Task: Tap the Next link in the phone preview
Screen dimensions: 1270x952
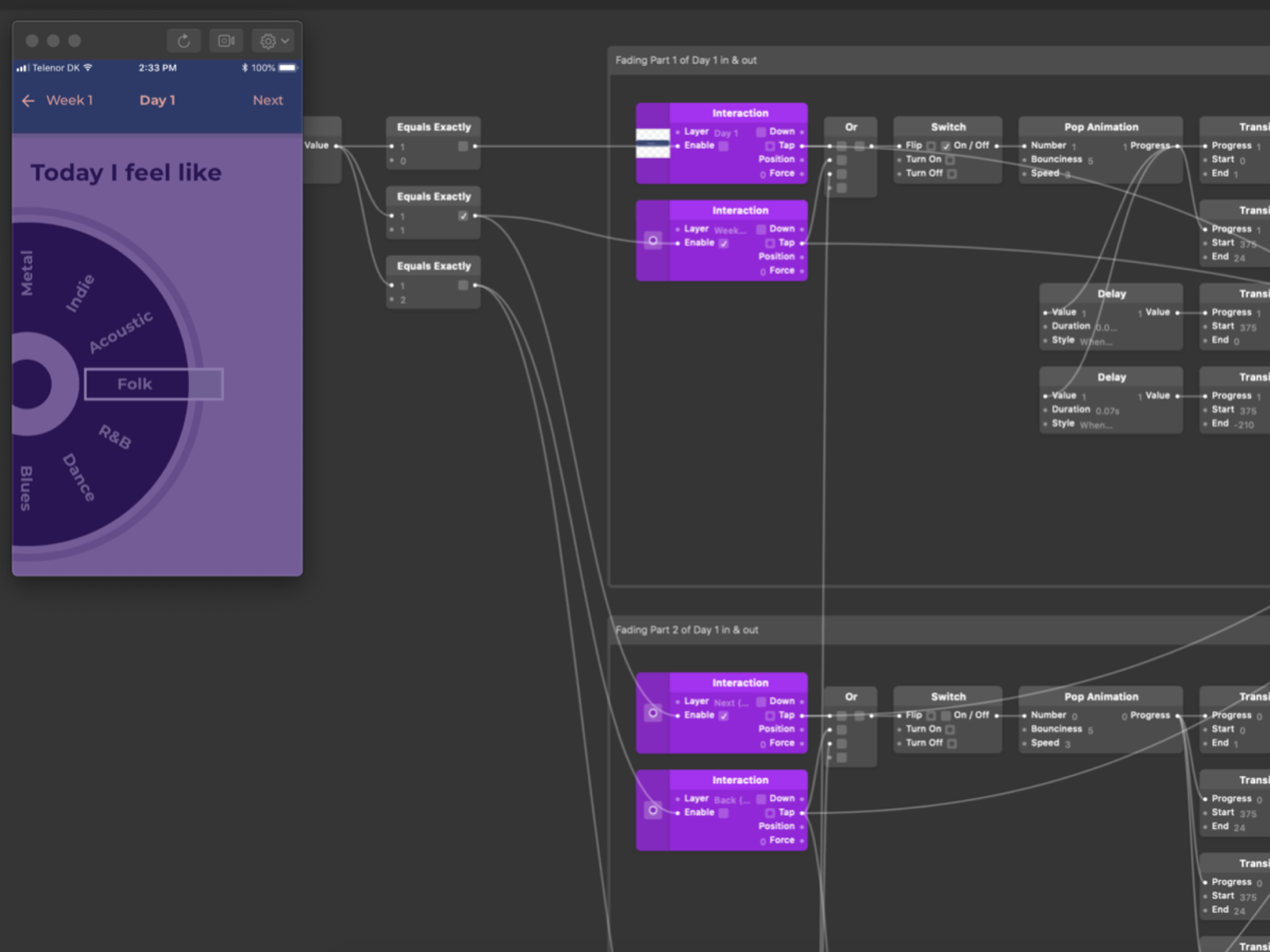Action: [267, 101]
